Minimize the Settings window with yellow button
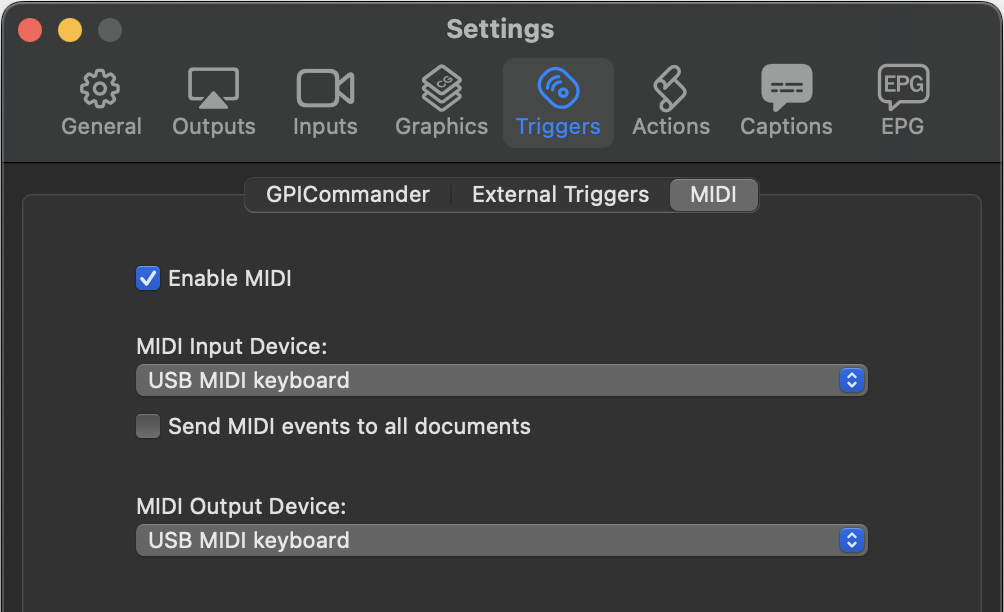 (70, 30)
